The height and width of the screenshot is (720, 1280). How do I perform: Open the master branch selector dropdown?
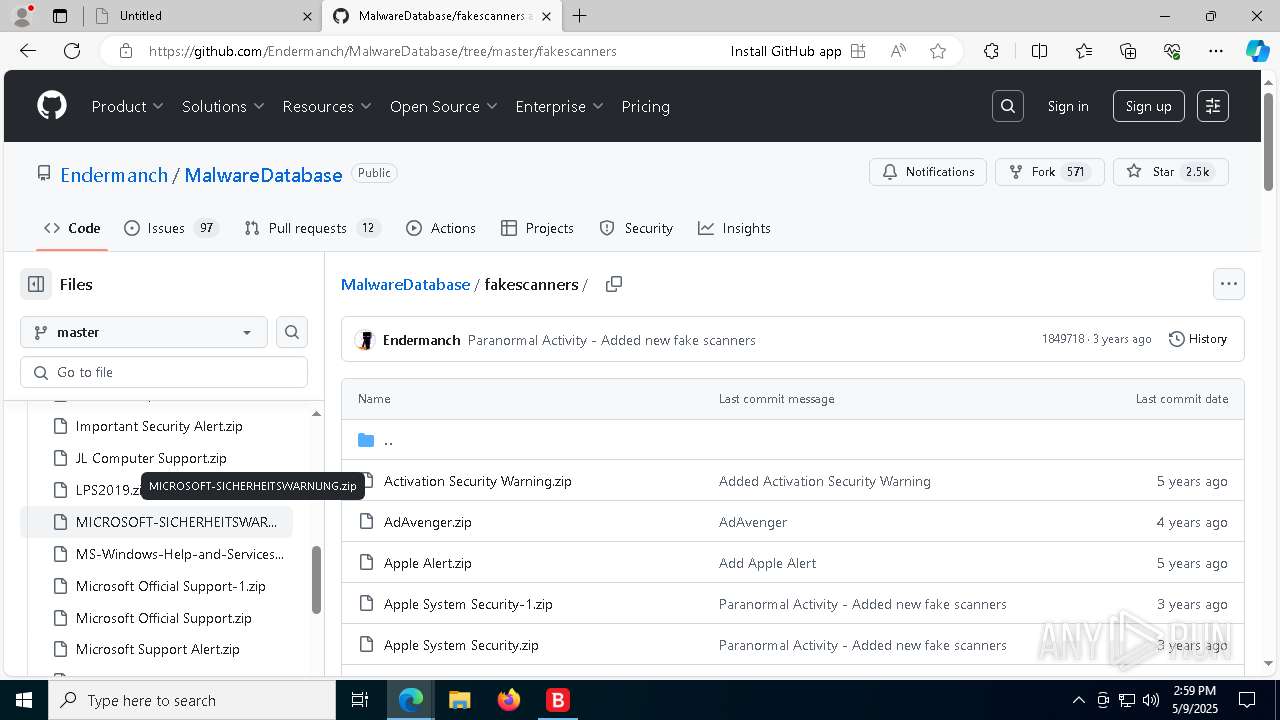144,332
